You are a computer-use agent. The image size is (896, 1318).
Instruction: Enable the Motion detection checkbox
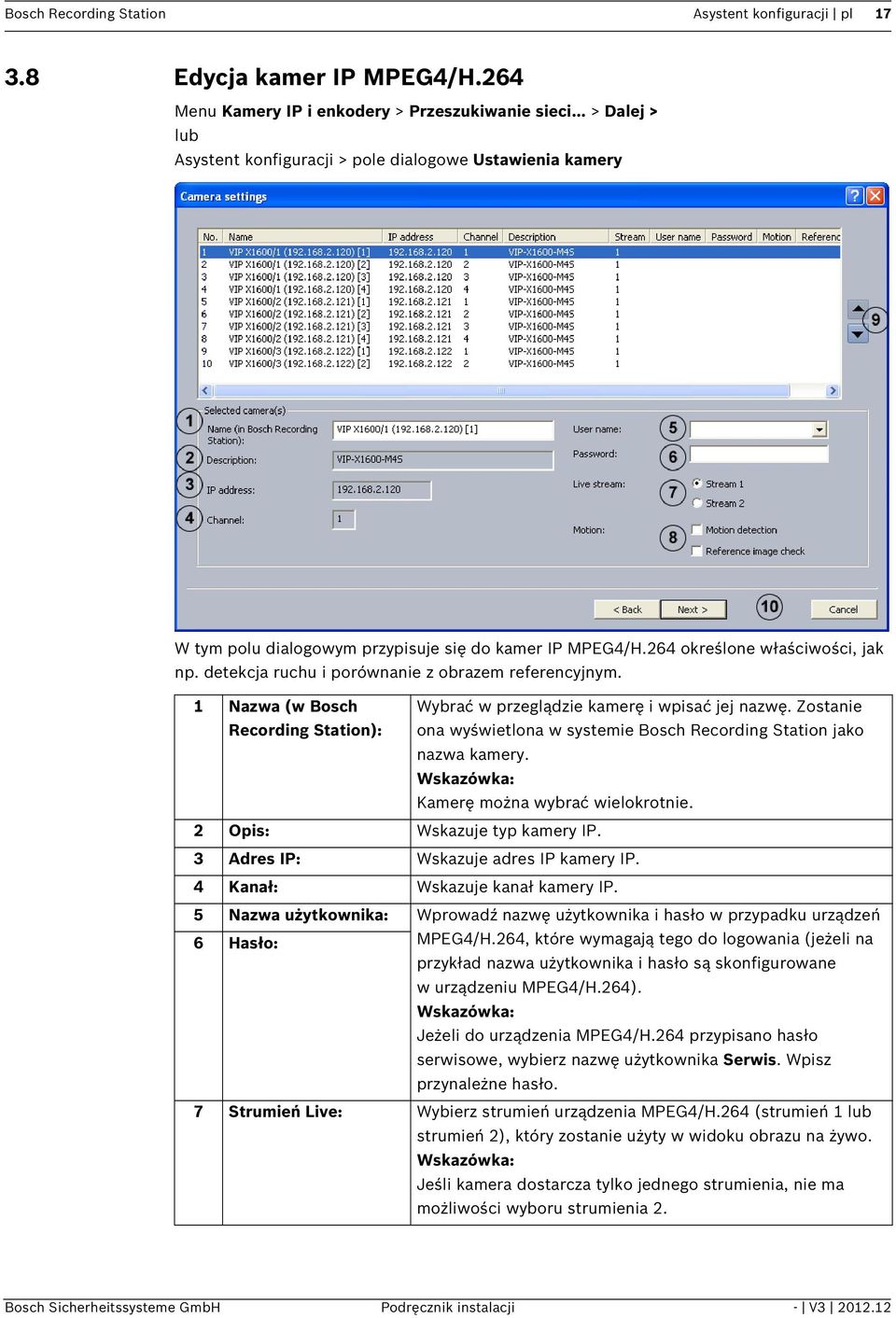696,529
